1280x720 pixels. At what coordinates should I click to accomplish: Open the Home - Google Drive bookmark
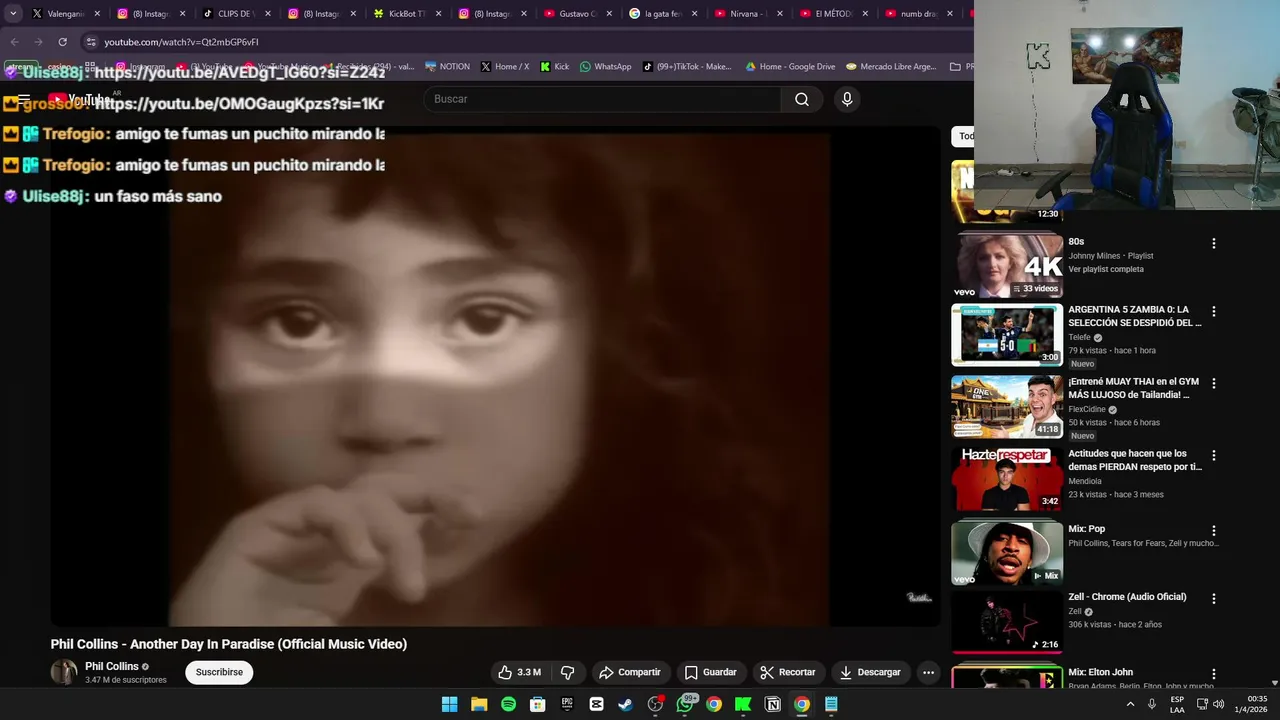pyautogui.click(x=790, y=67)
